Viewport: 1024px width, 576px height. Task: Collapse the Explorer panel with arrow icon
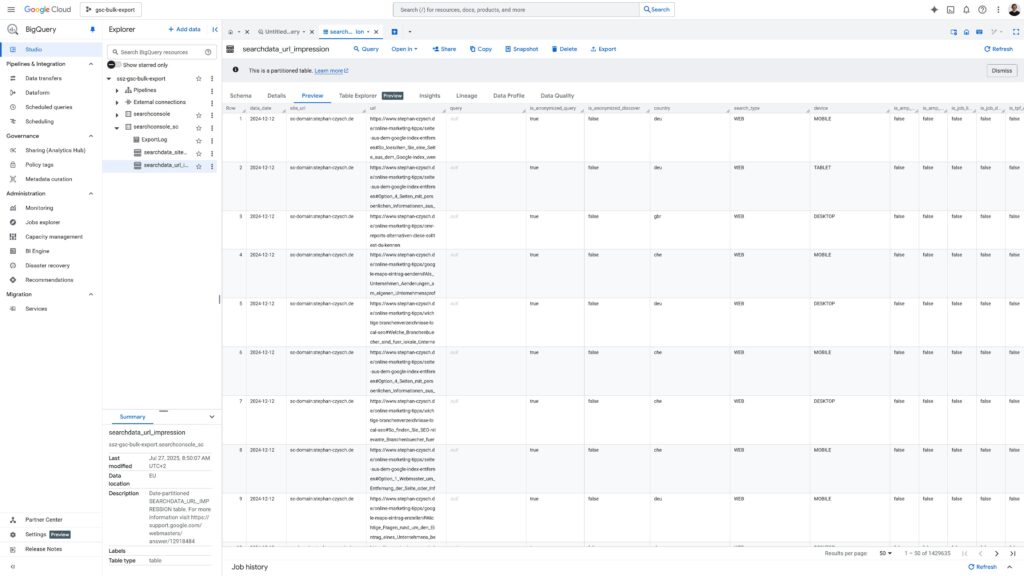214,30
